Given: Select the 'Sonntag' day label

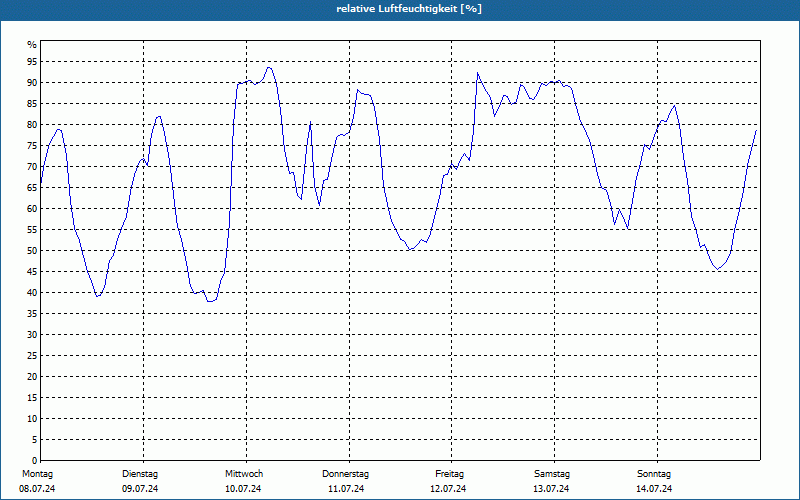Looking at the screenshot, I should coord(654,474).
